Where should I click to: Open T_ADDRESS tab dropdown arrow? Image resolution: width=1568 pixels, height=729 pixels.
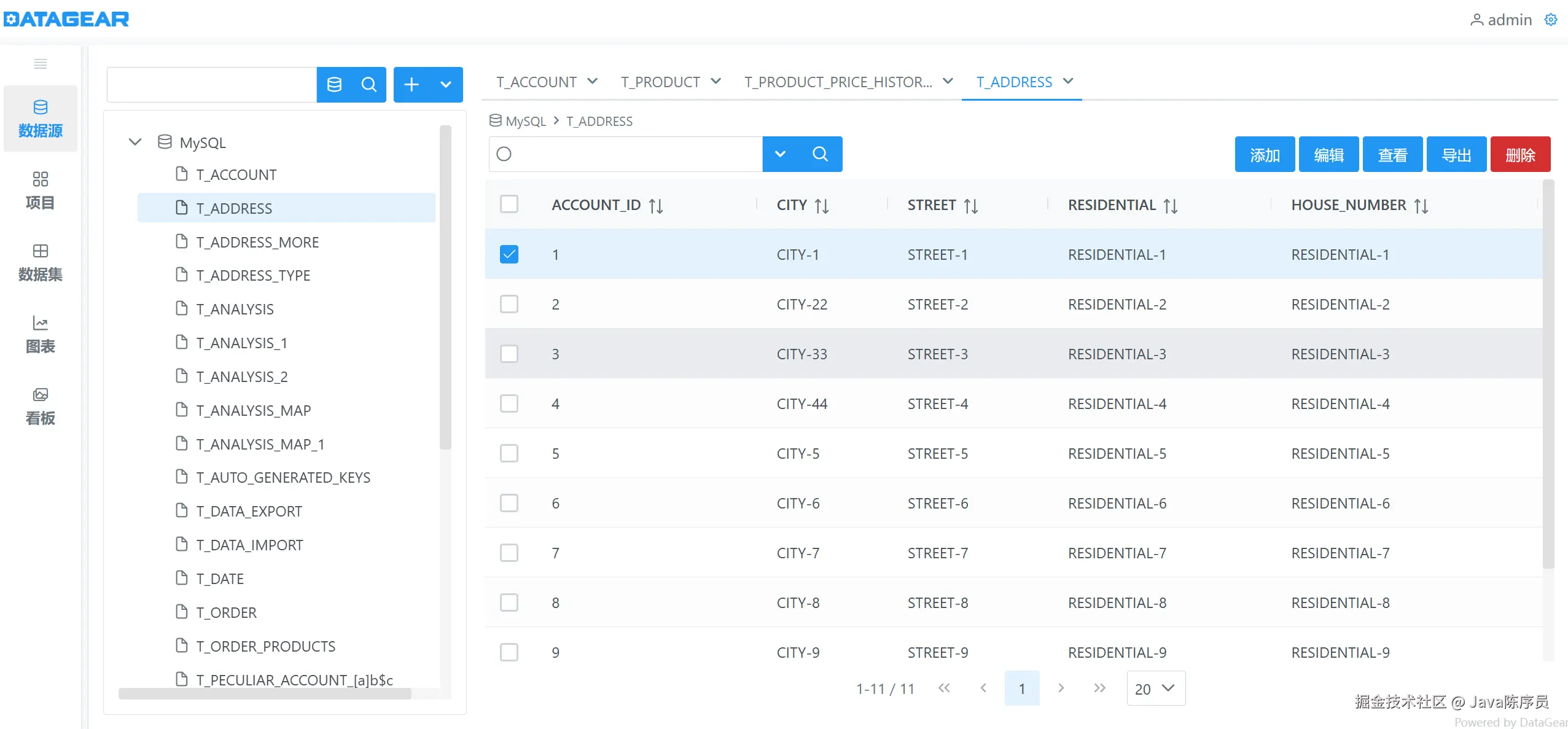click(1068, 81)
